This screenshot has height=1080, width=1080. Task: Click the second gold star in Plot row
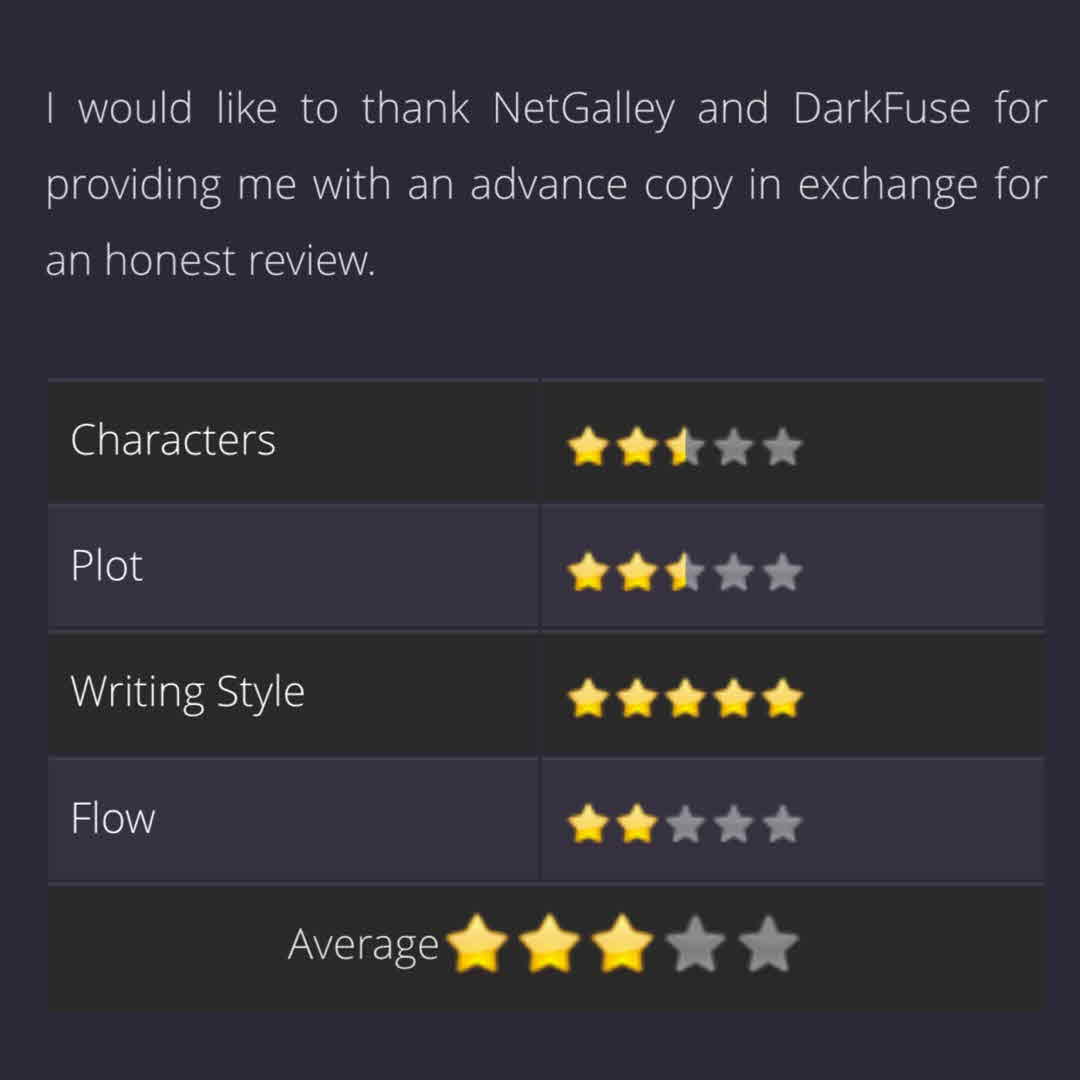[636, 573]
